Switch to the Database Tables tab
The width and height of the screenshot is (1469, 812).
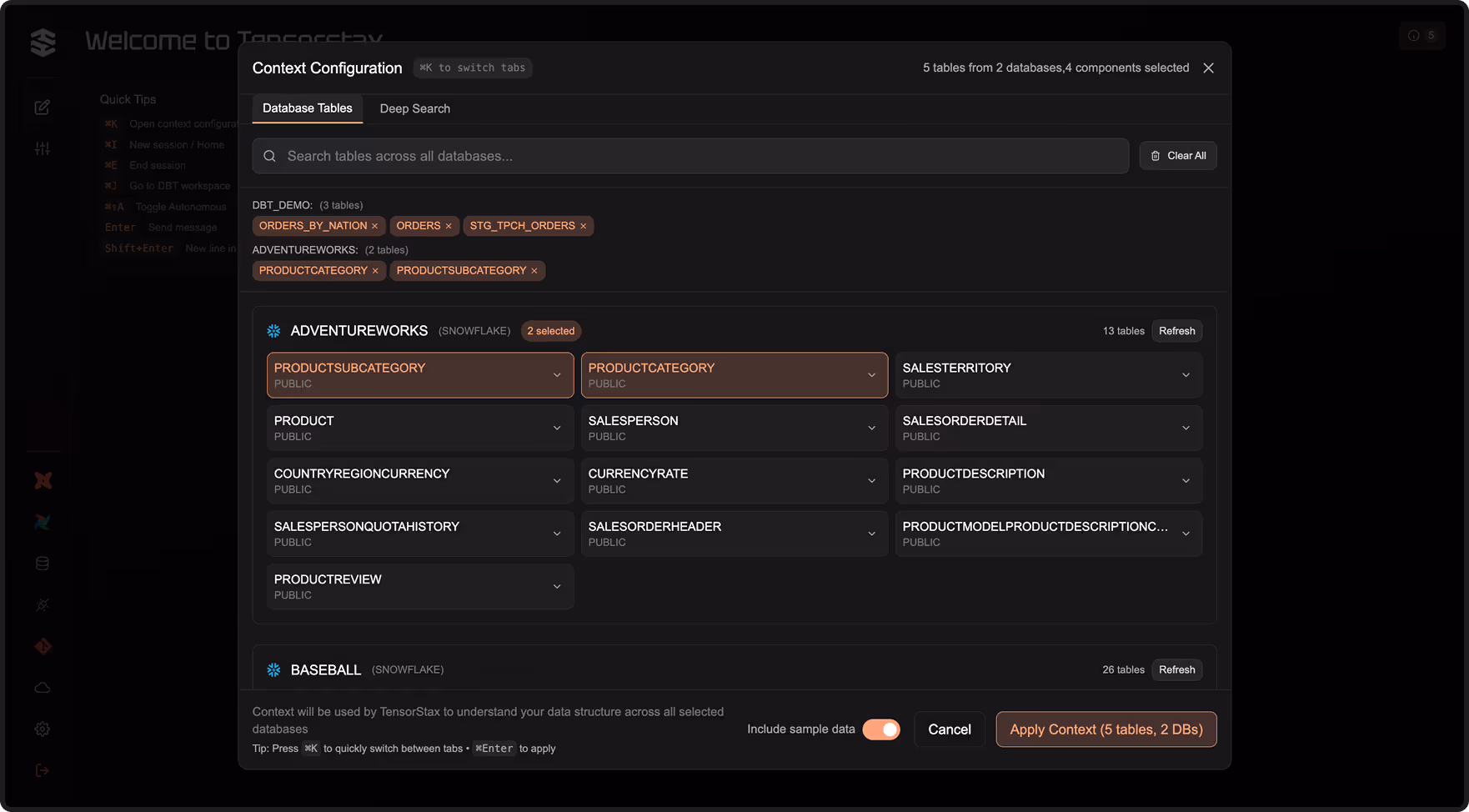point(308,108)
